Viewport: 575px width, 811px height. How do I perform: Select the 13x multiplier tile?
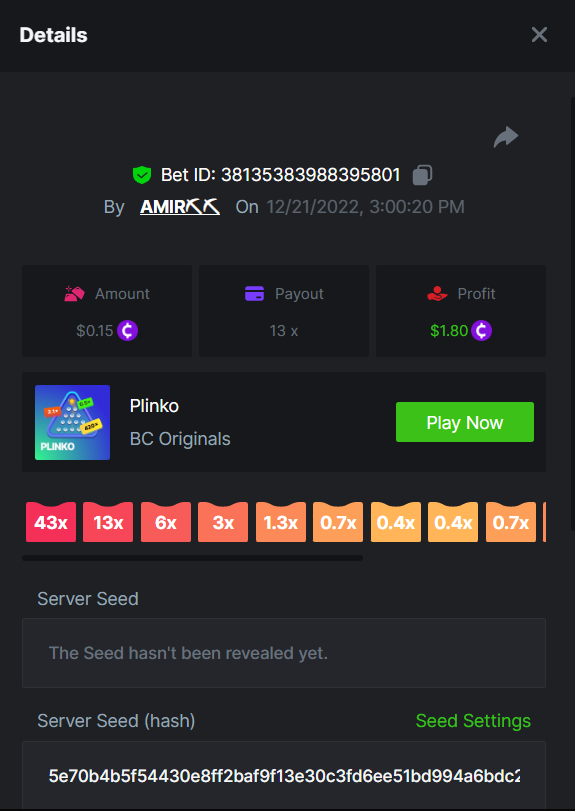point(108,522)
